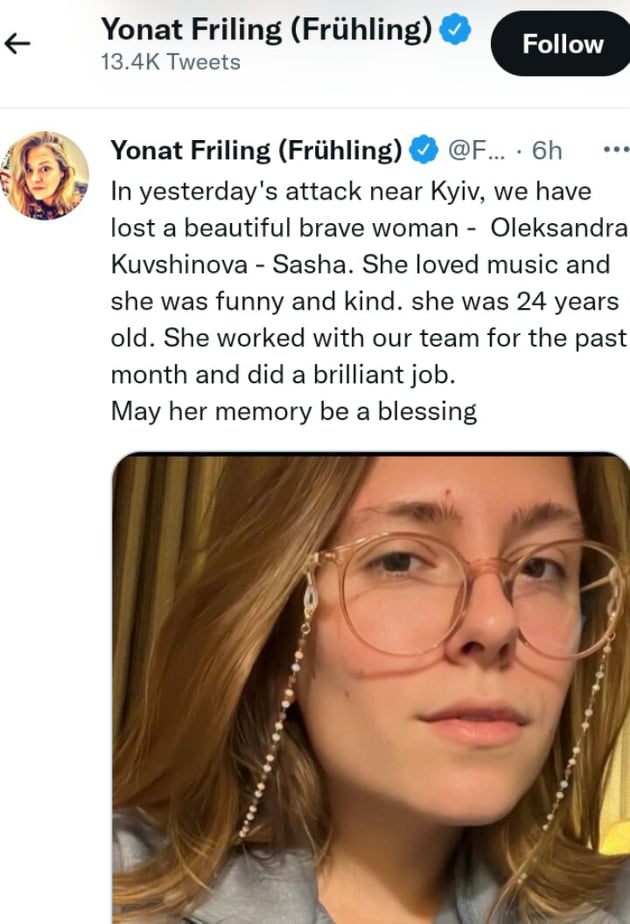Click the tweet author's display name
This screenshot has width=630, height=924.
point(256,151)
